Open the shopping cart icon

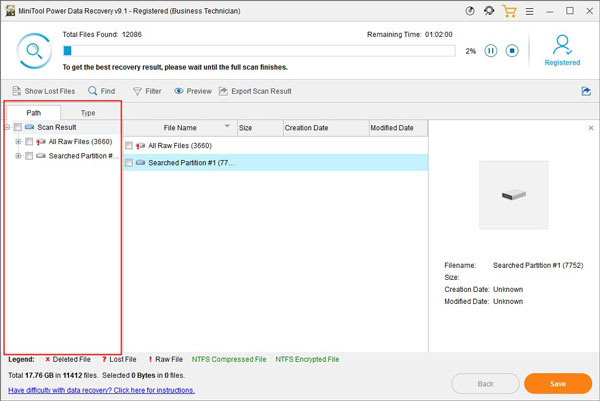coord(510,12)
